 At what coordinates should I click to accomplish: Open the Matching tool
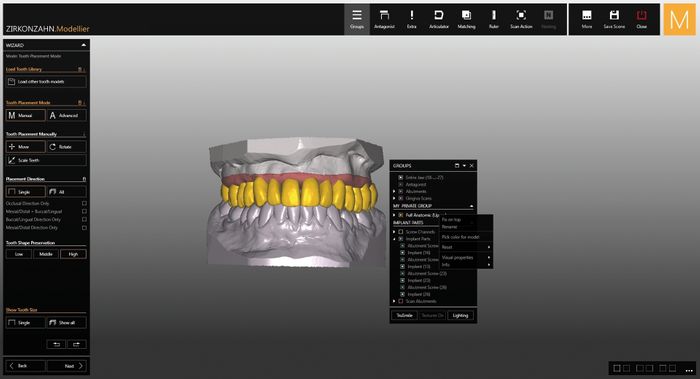(x=466, y=20)
